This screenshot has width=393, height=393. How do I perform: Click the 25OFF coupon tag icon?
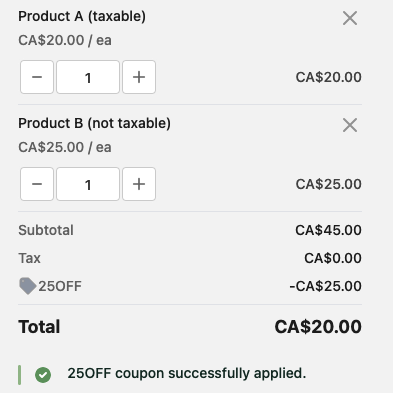coord(27,286)
